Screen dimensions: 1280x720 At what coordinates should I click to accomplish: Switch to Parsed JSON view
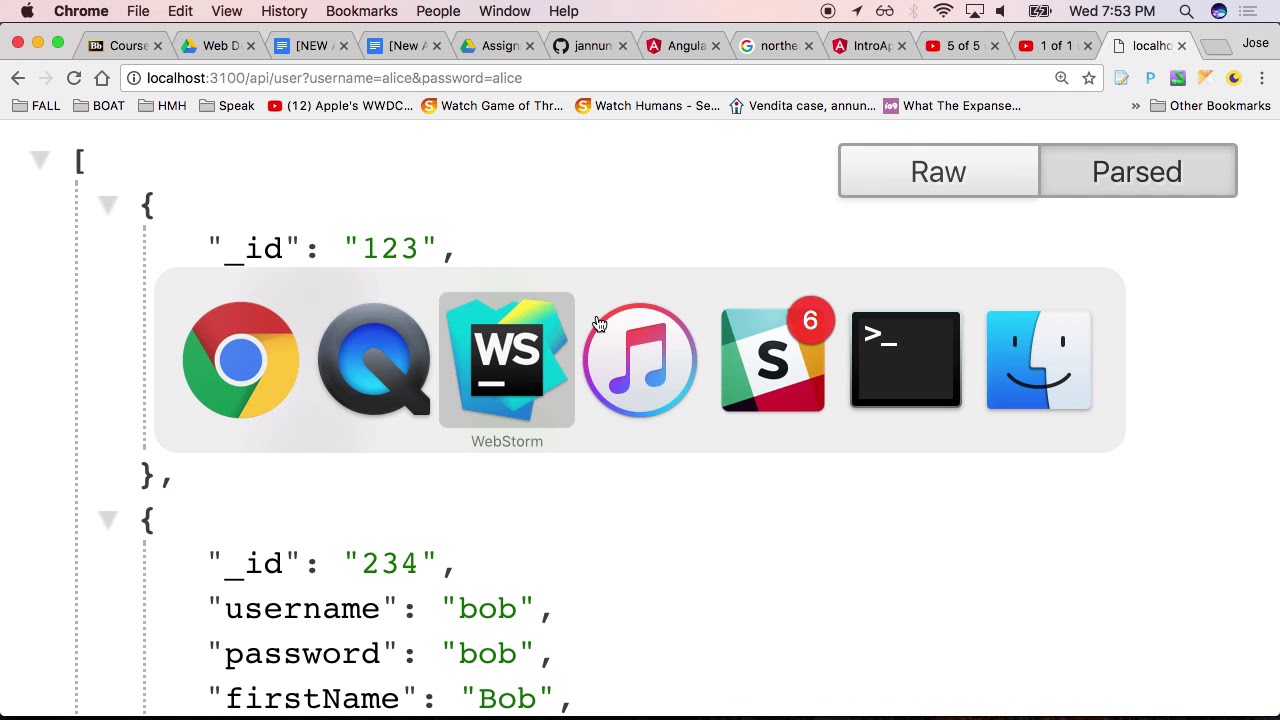(x=1137, y=171)
